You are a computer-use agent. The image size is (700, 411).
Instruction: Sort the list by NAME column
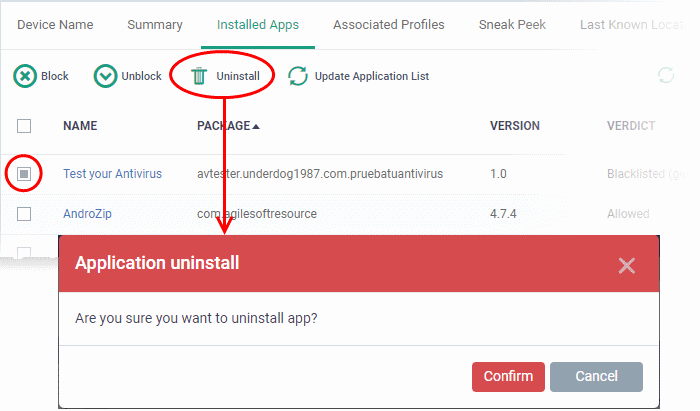click(x=80, y=126)
